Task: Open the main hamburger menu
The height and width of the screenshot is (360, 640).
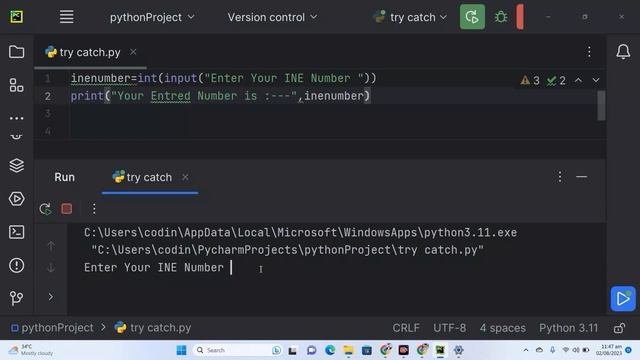Action: coord(67,17)
